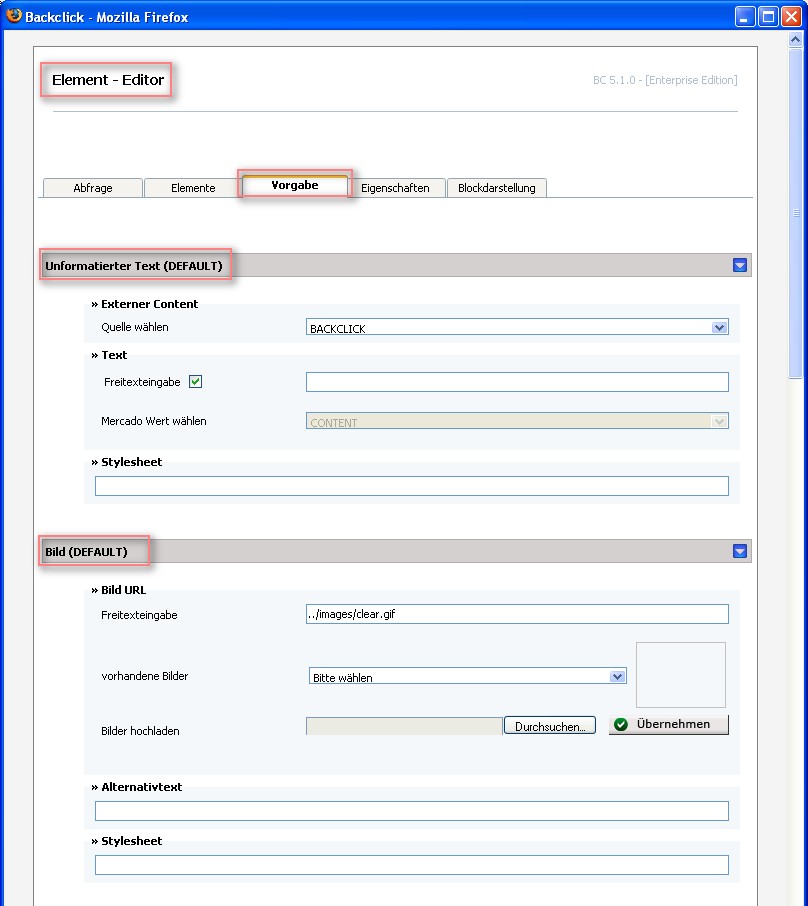Screen dimensions: 808x906
Task: Maximize the Firefox window
Action: click(x=768, y=17)
